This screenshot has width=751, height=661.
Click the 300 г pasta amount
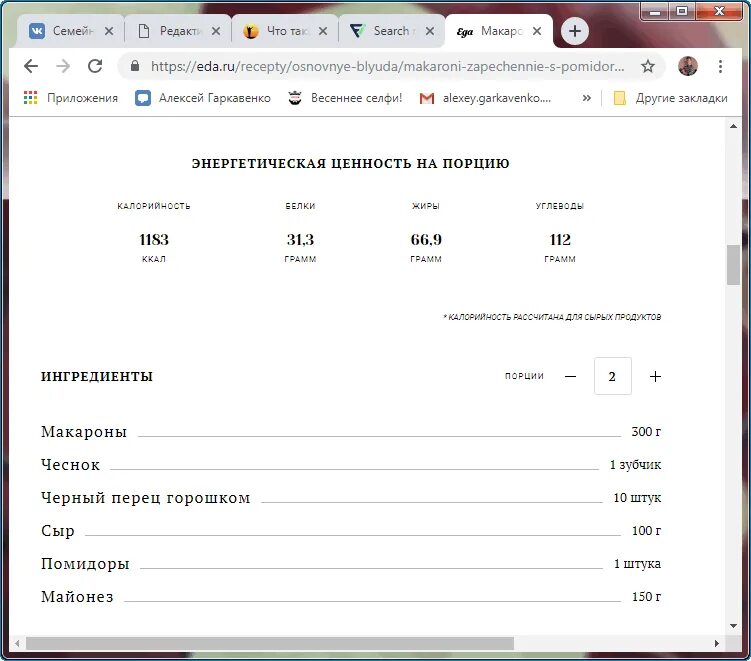646,432
